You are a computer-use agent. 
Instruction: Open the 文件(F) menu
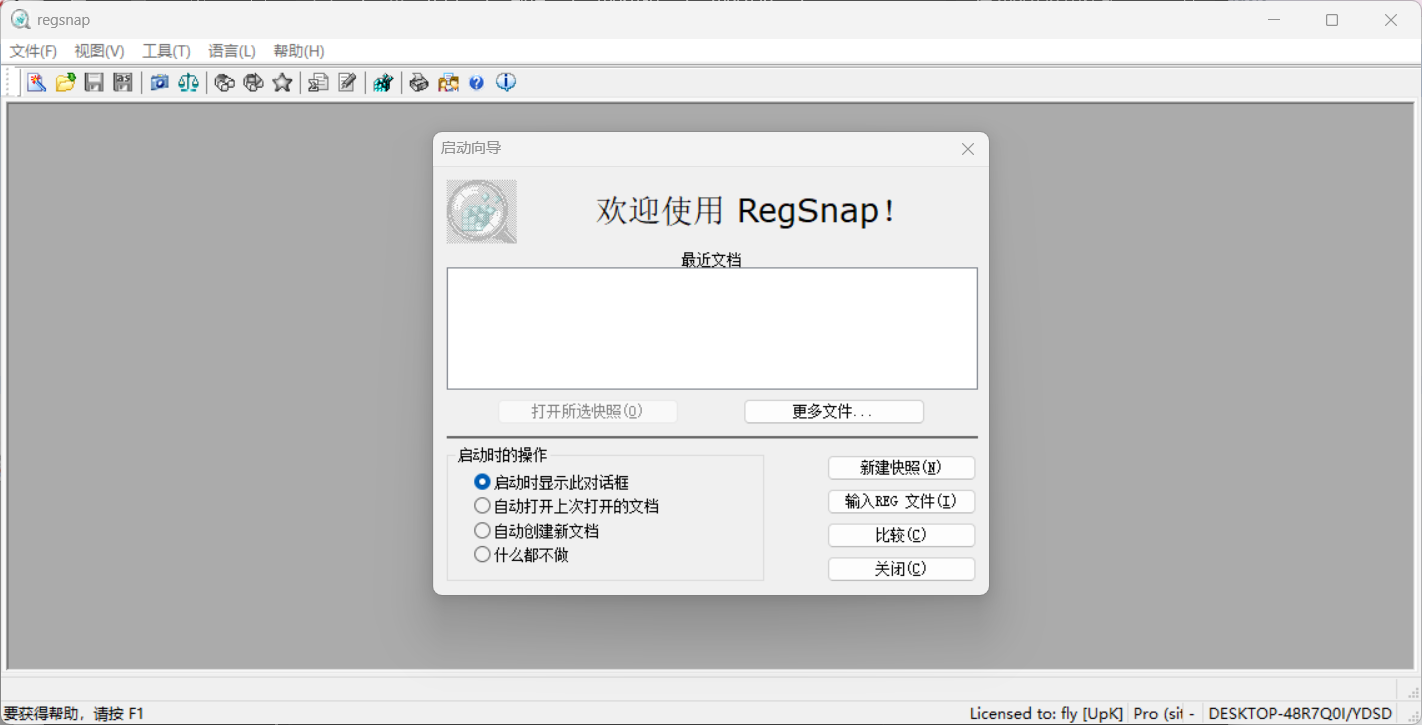(33, 51)
